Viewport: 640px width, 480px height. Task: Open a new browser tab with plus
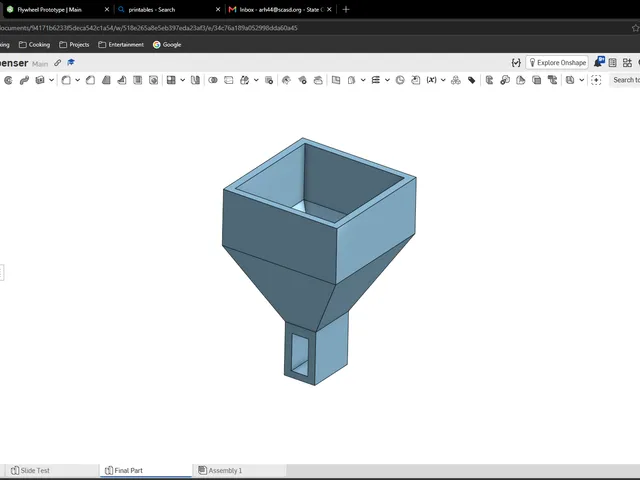point(346,9)
